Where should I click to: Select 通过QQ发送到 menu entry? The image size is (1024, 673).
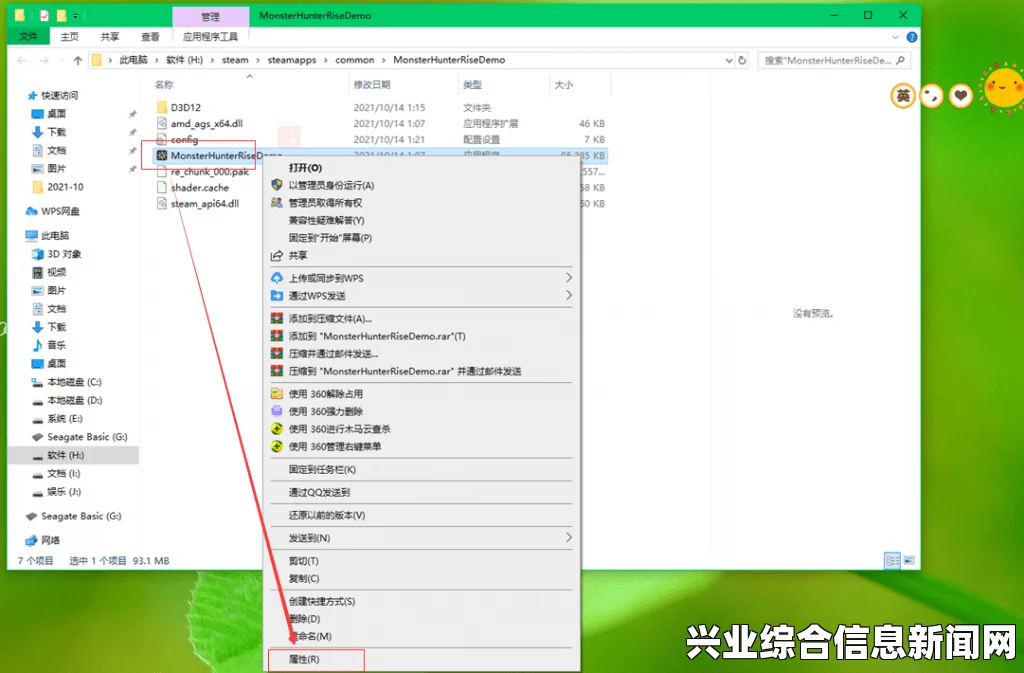coord(319,492)
